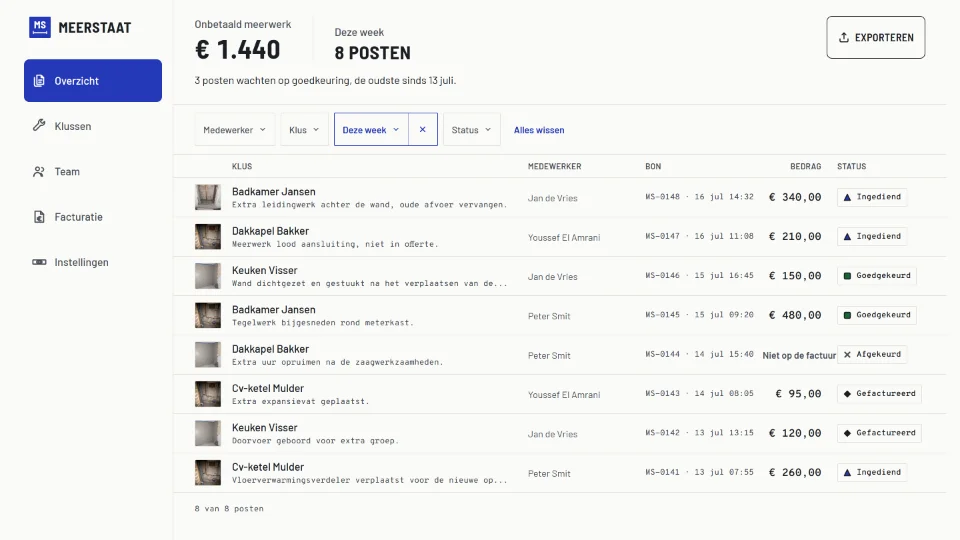The height and width of the screenshot is (540, 960).
Task: Click the '€ 1.440' unpaid total
Action: tap(238, 50)
